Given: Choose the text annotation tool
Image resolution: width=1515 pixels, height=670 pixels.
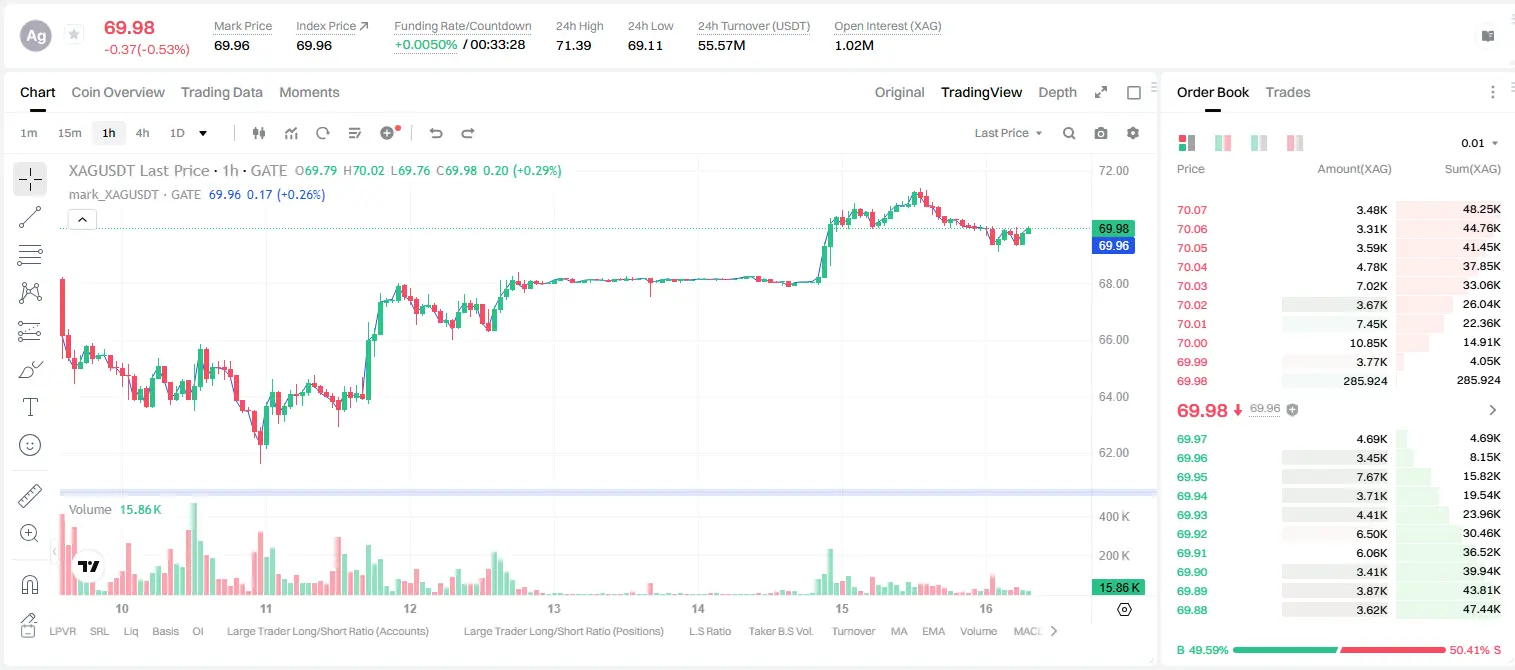Looking at the screenshot, I should pyautogui.click(x=30, y=407).
